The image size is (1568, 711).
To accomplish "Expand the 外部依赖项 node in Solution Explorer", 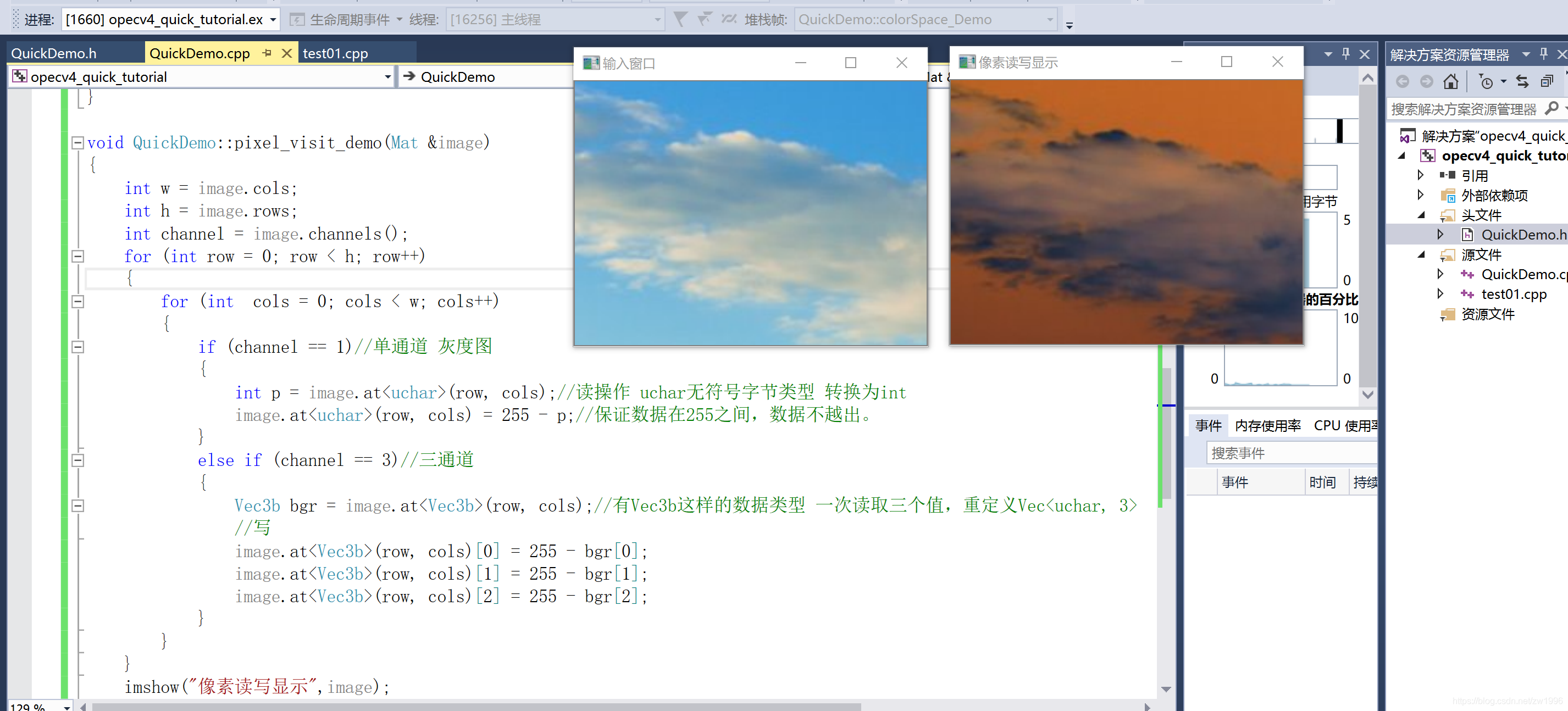I will 1421,195.
